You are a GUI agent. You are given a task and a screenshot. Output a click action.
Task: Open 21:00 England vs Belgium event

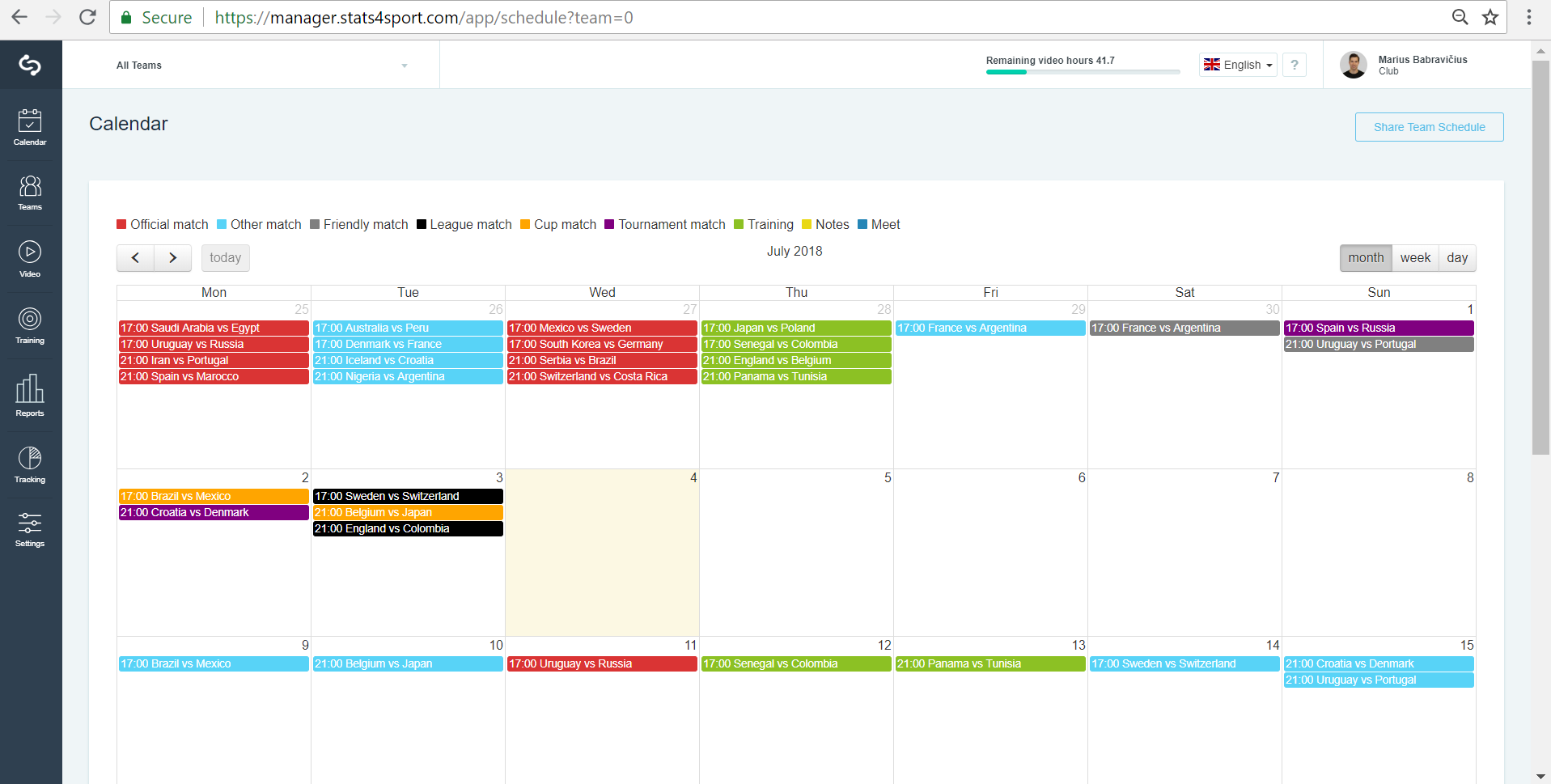[x=796, y=360]
